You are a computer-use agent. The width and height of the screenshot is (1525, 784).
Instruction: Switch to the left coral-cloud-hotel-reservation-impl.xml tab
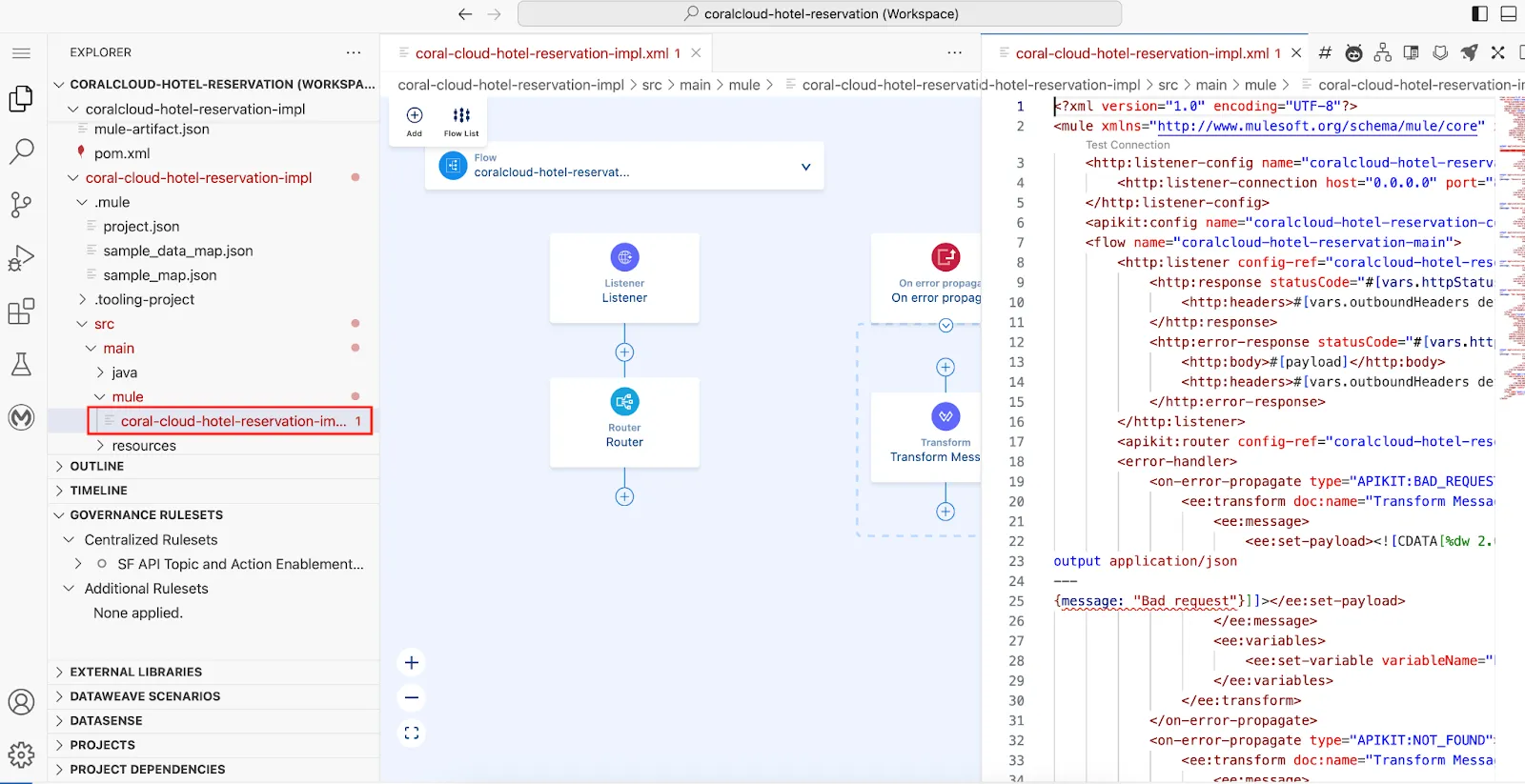pos(541,53)
